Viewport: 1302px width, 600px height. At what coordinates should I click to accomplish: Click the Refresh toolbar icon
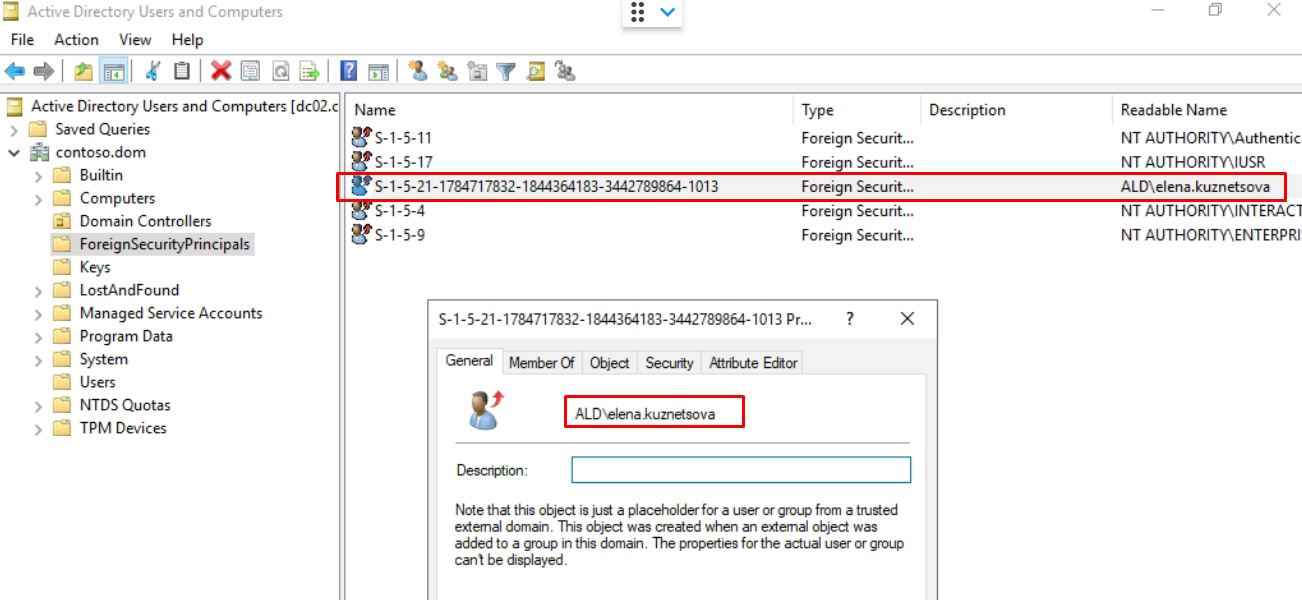(x=281, y=71)
